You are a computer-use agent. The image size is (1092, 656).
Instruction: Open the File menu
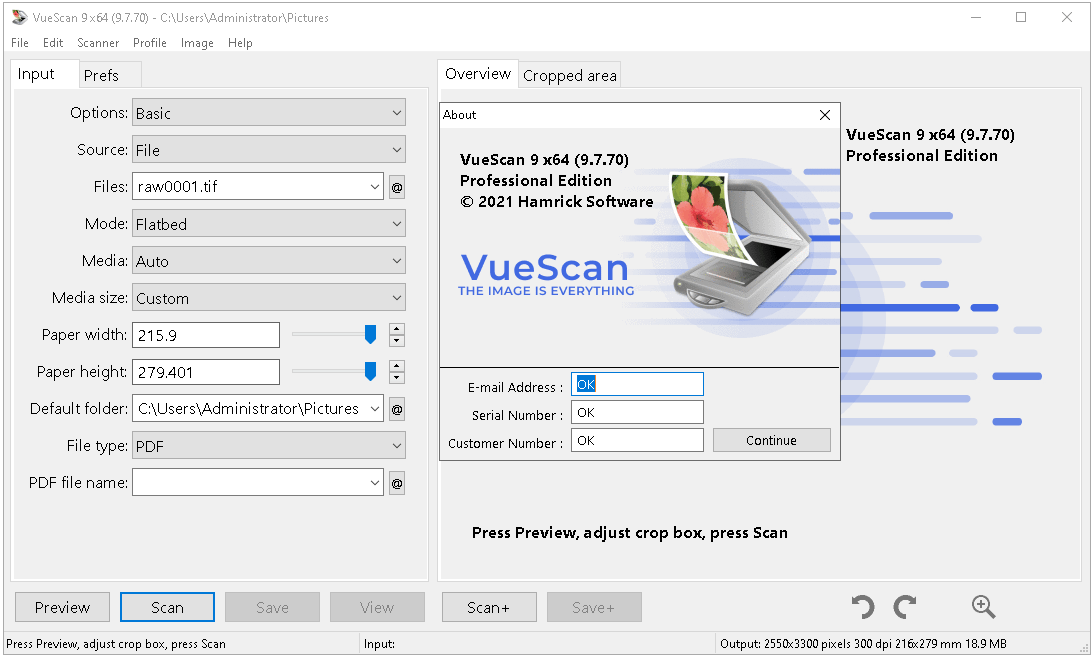point(20,42)
